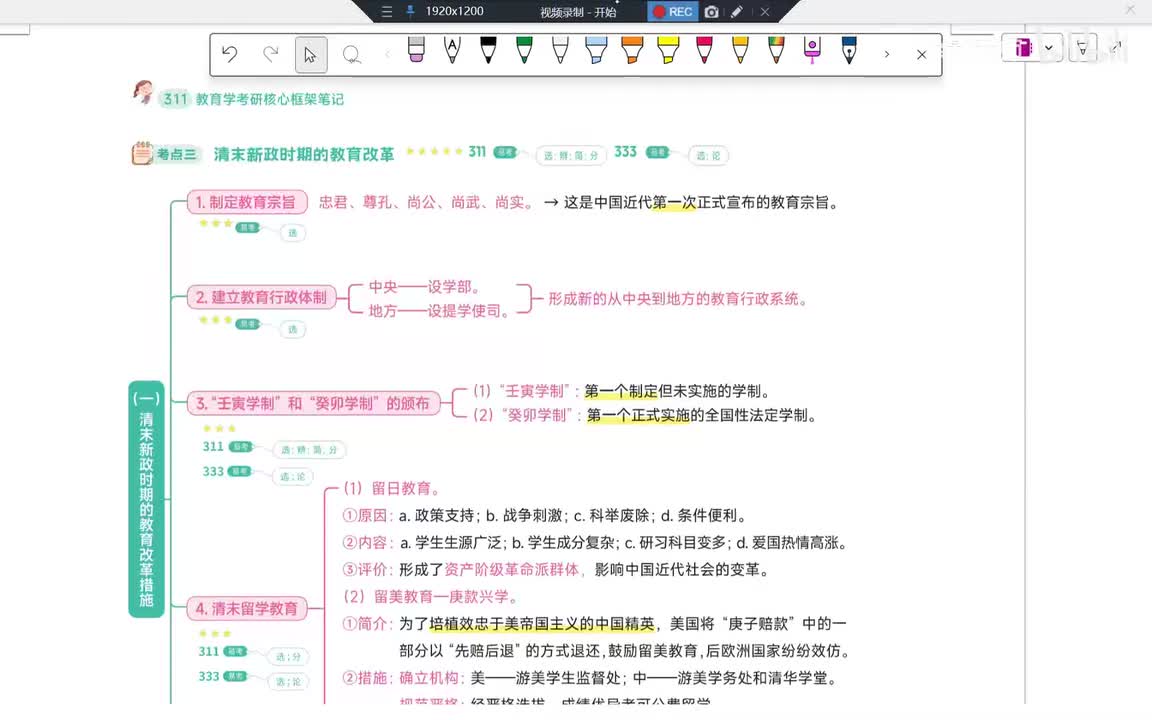This screenshot has width=1152, height=720.
Task: Choose the eraser tool
Action: (x=416, y=50)
